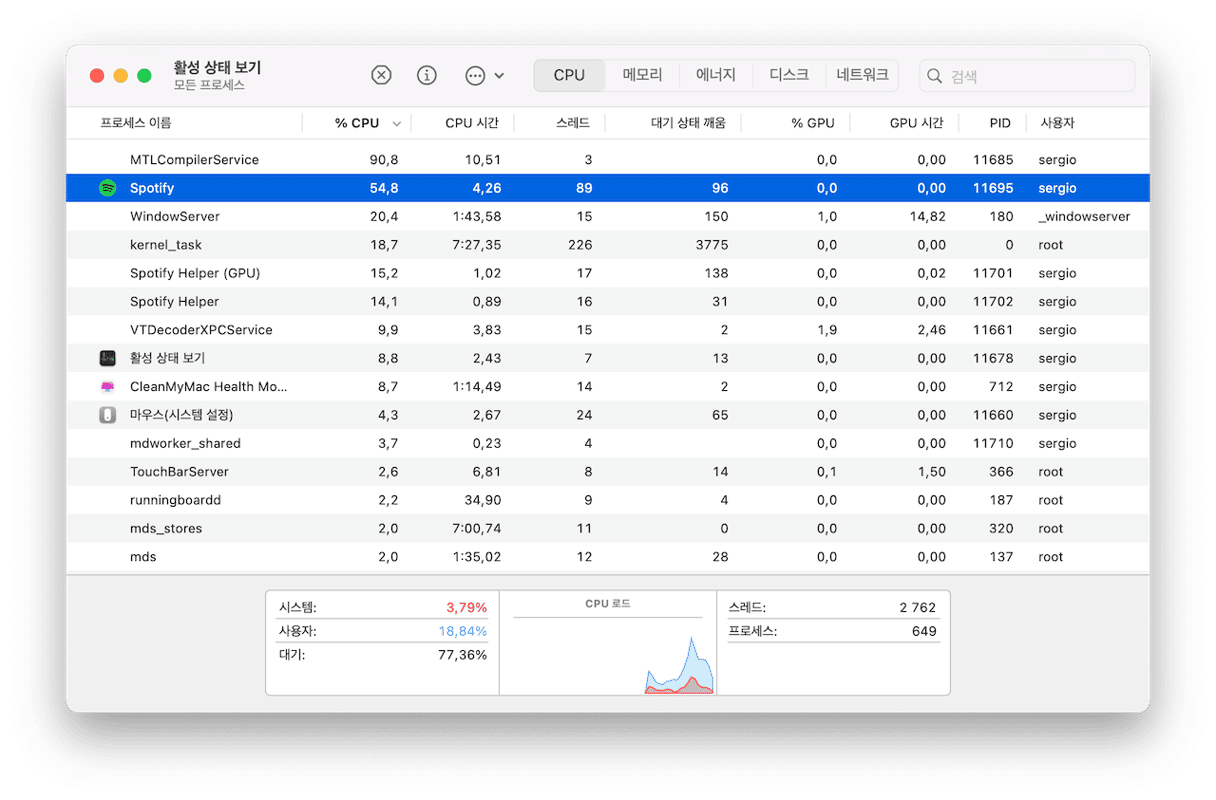The height and width of the screenshot is (800, 1216).
Task: Click inside the 검색 search field
Action: (1027, 76)
